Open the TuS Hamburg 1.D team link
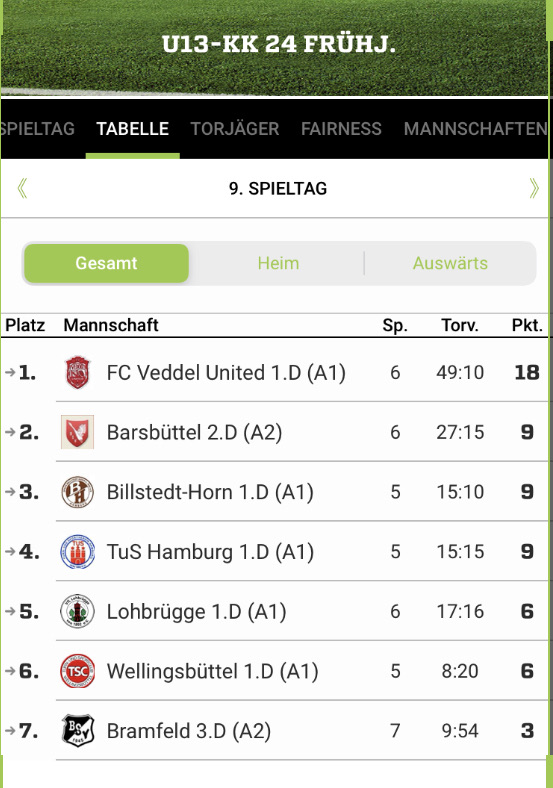Viewport: 553px width, 788px height. (x=210, y=552)
